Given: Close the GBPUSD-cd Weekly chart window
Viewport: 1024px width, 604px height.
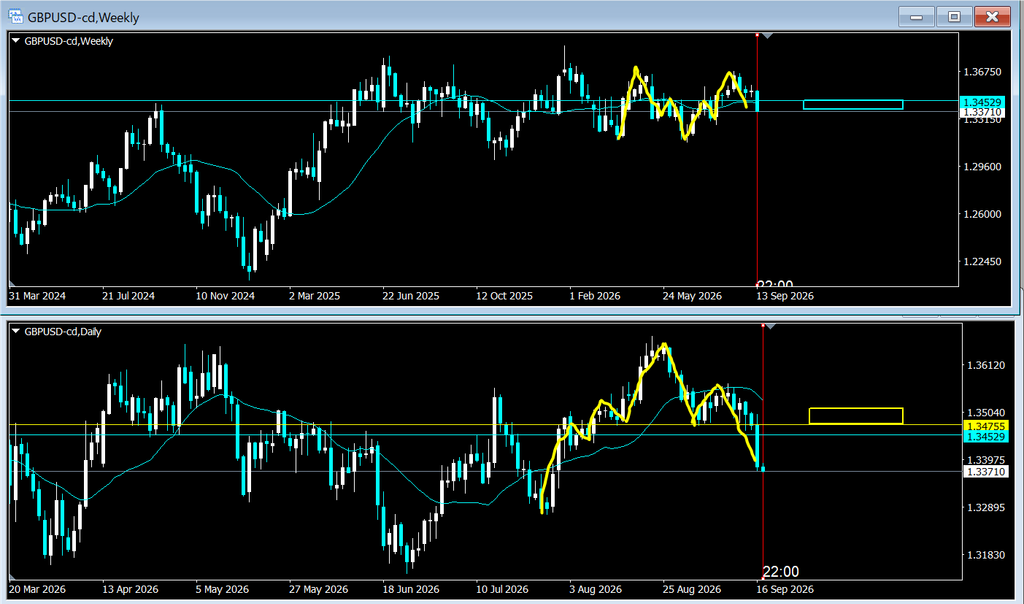Looking at the screenshot, I should (x=992, y=17).
